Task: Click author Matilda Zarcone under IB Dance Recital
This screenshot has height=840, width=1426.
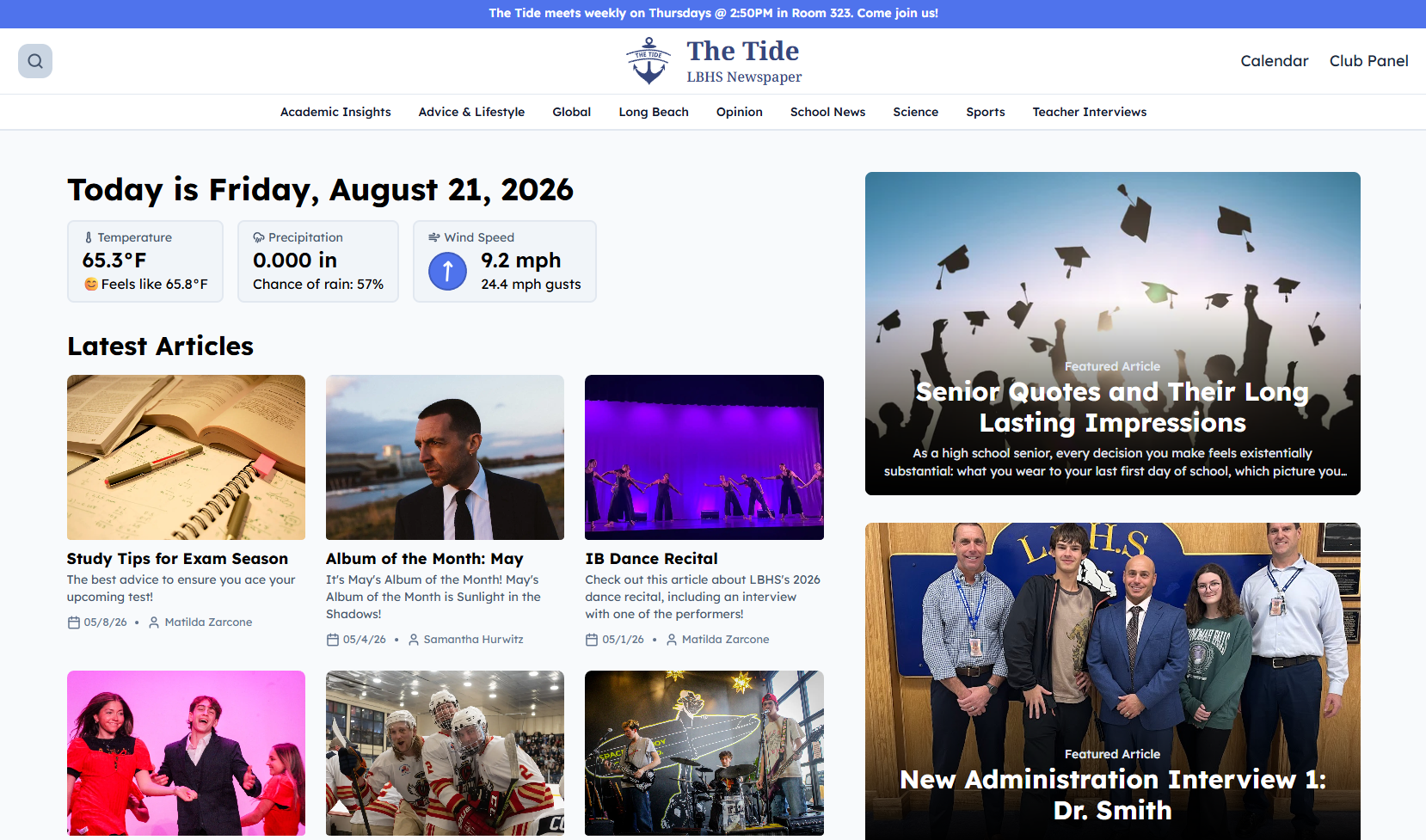Action: 726,640
